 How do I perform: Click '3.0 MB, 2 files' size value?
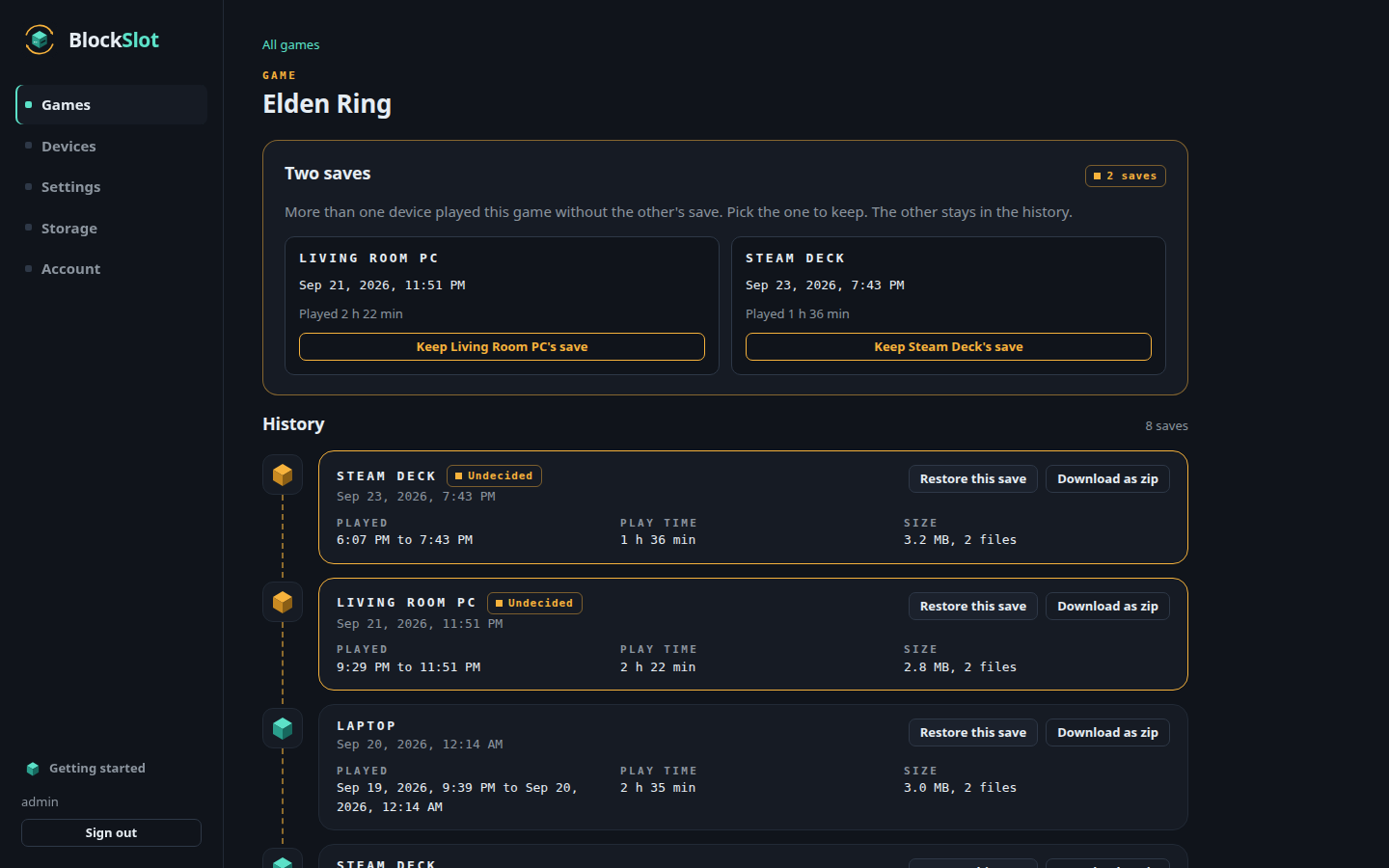point(960,788)
